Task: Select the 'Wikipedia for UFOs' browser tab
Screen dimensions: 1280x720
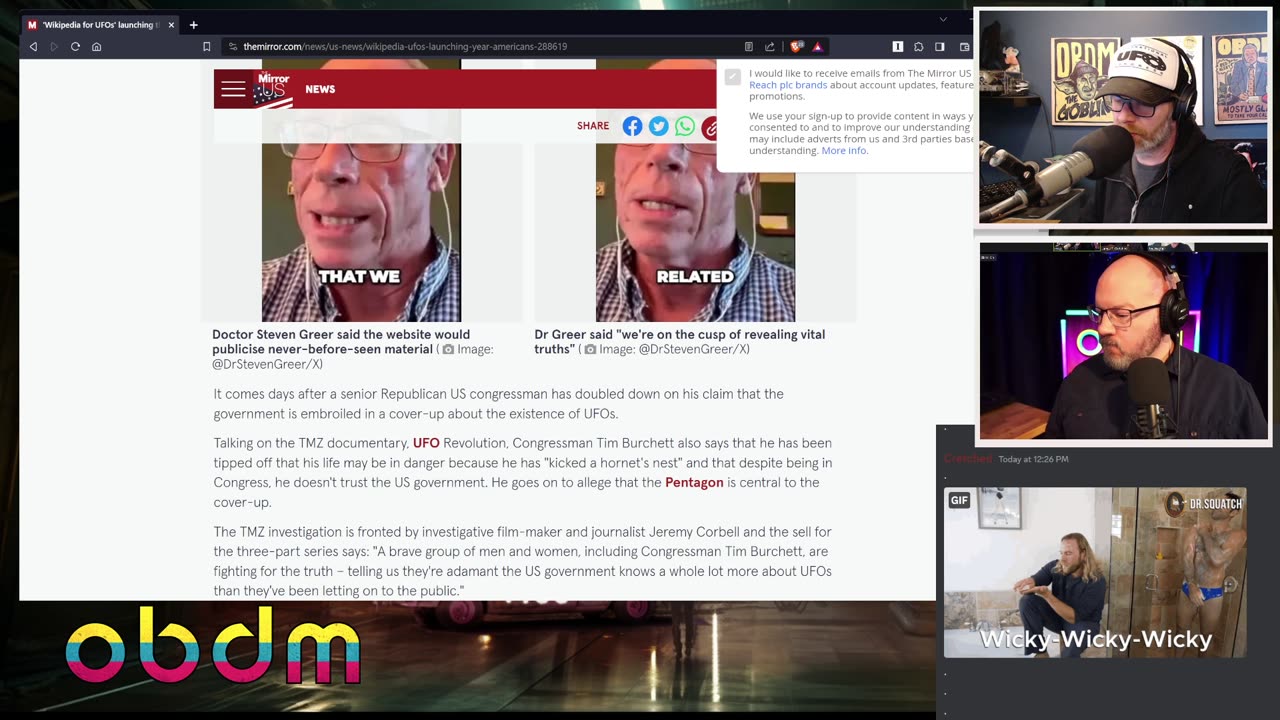Action: tap(100, 24)
